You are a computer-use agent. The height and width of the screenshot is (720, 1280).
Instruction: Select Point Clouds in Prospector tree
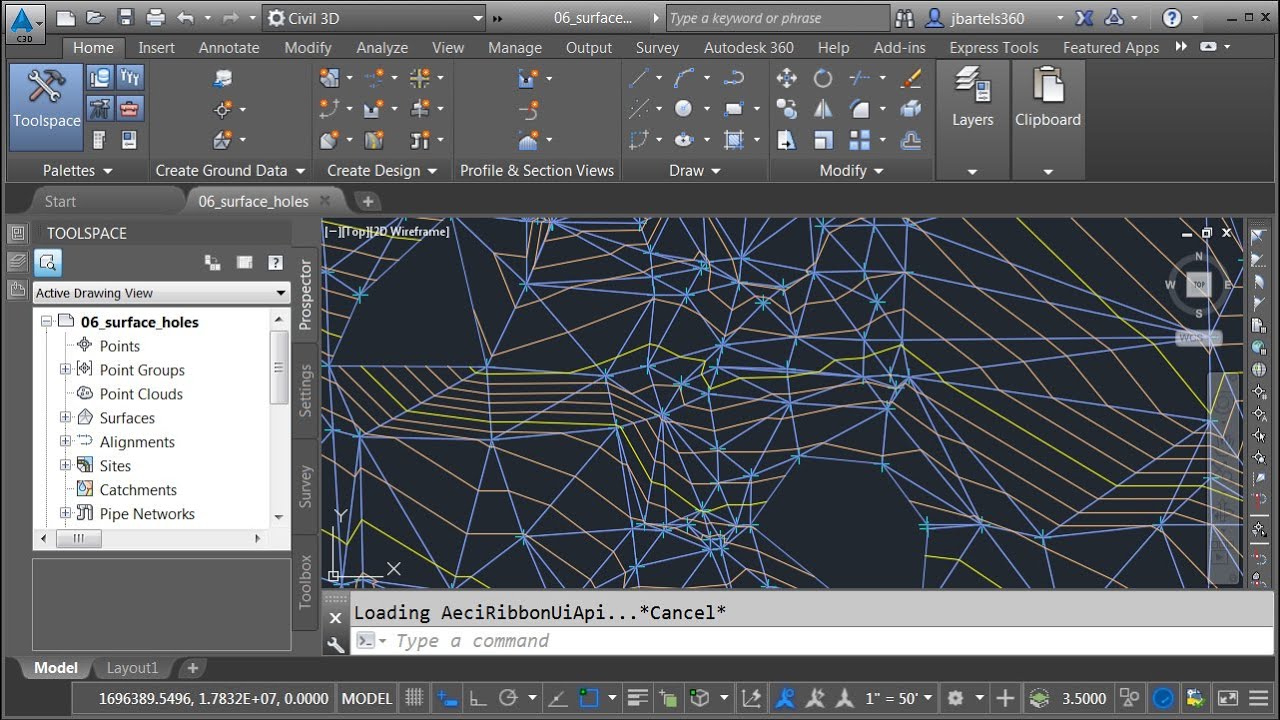tap(141, 394)
